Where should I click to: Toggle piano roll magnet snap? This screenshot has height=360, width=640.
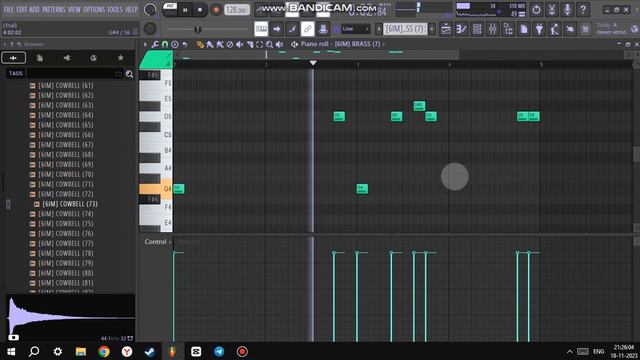coord(165,44)
